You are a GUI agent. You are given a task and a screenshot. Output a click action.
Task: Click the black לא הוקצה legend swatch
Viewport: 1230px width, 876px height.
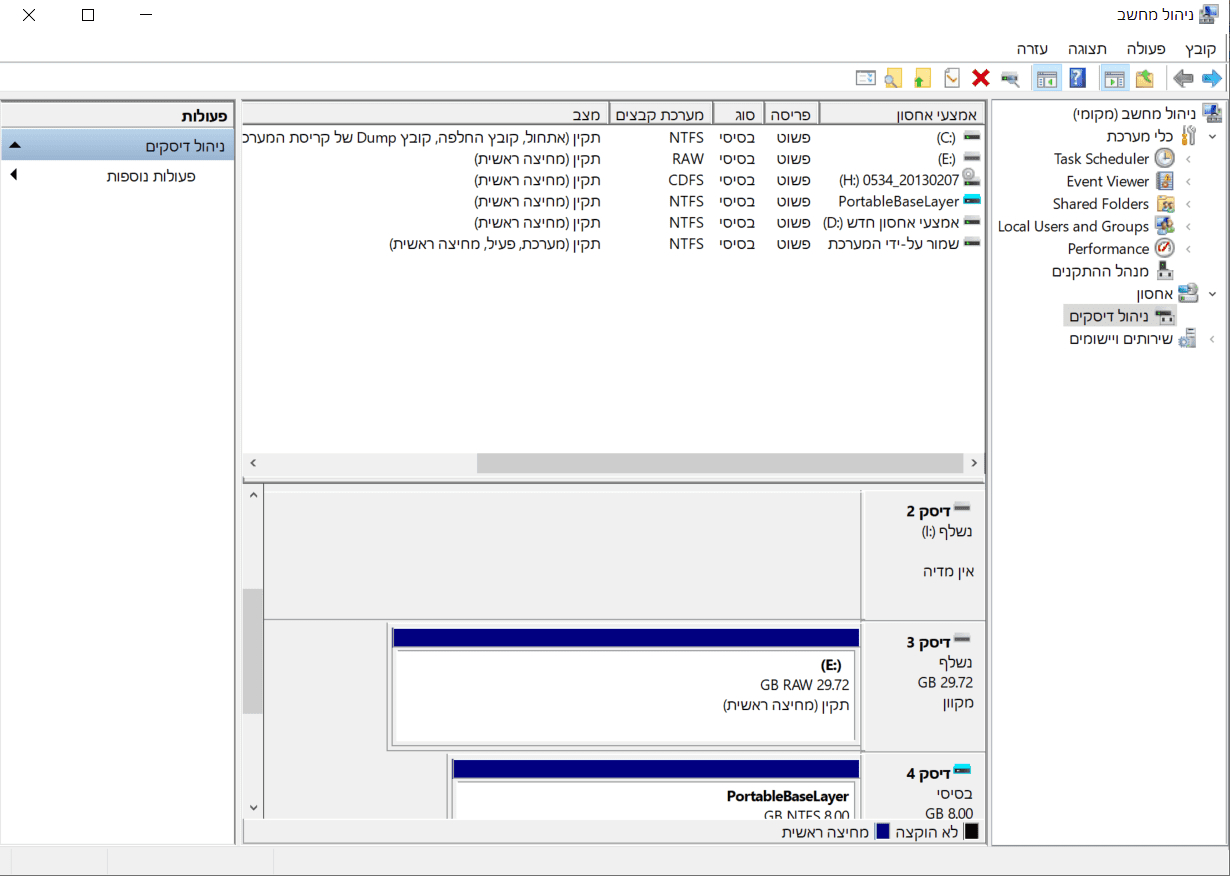click(971, 831)
